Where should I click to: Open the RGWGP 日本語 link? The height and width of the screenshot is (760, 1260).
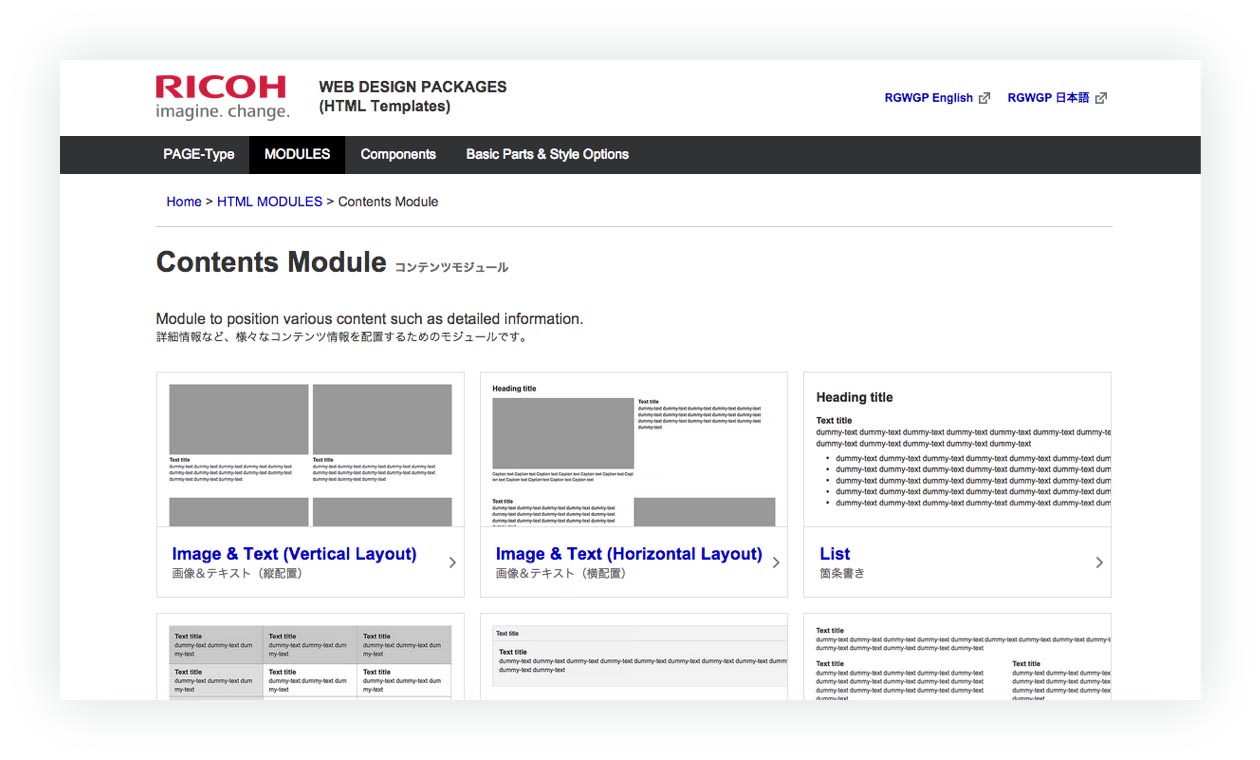click(1048, 98)
